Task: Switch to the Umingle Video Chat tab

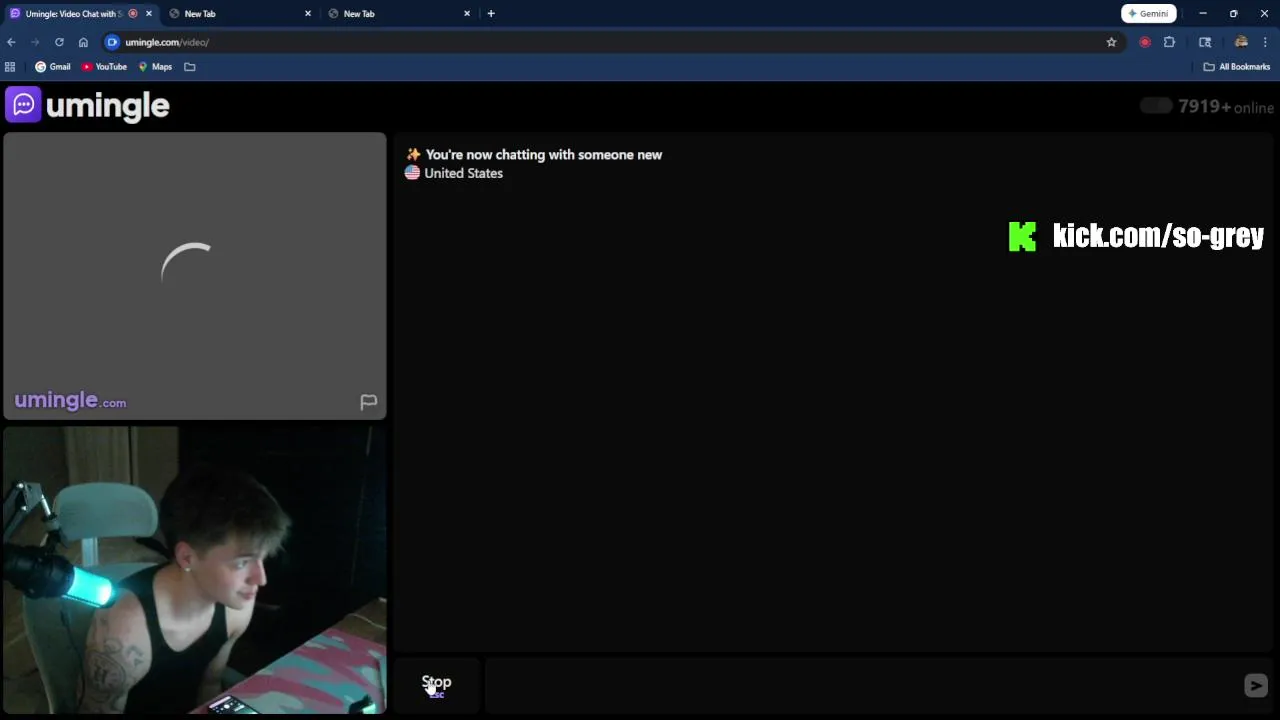Action: click(74, 14)
